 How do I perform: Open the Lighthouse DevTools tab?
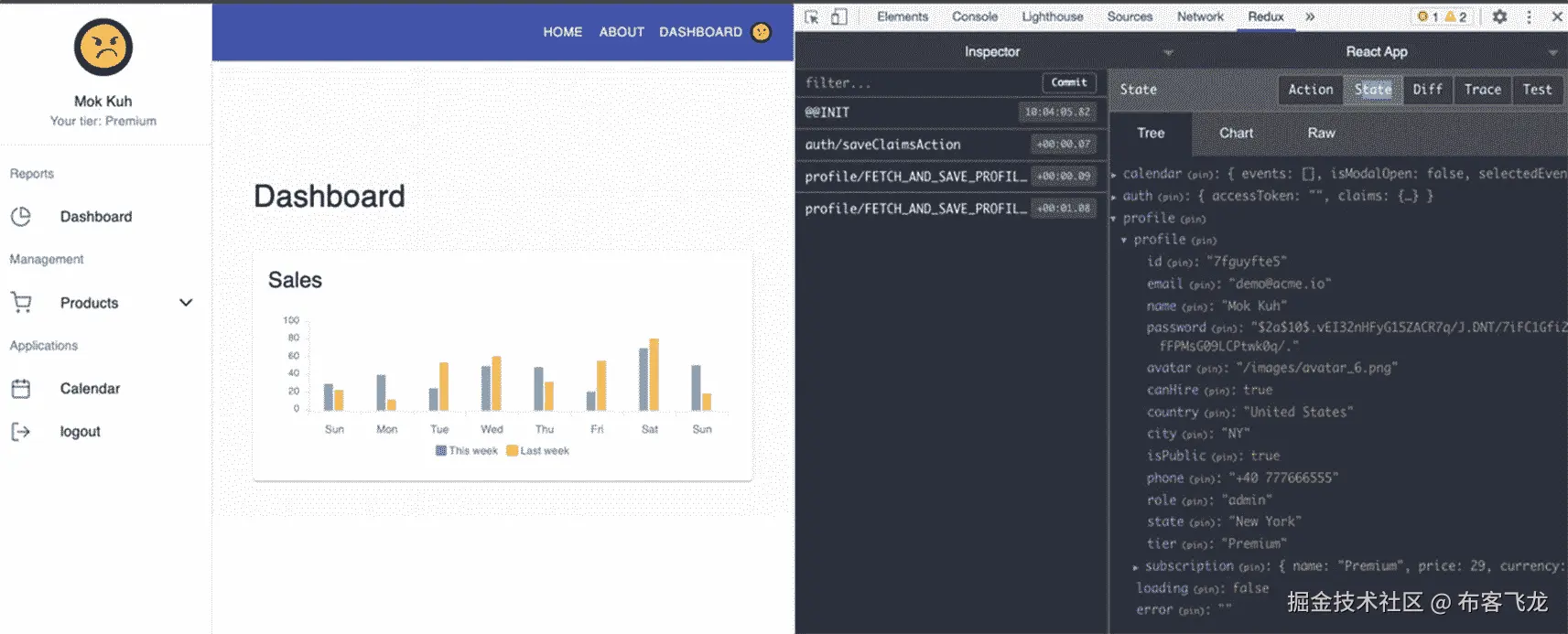coord(1053,16)
